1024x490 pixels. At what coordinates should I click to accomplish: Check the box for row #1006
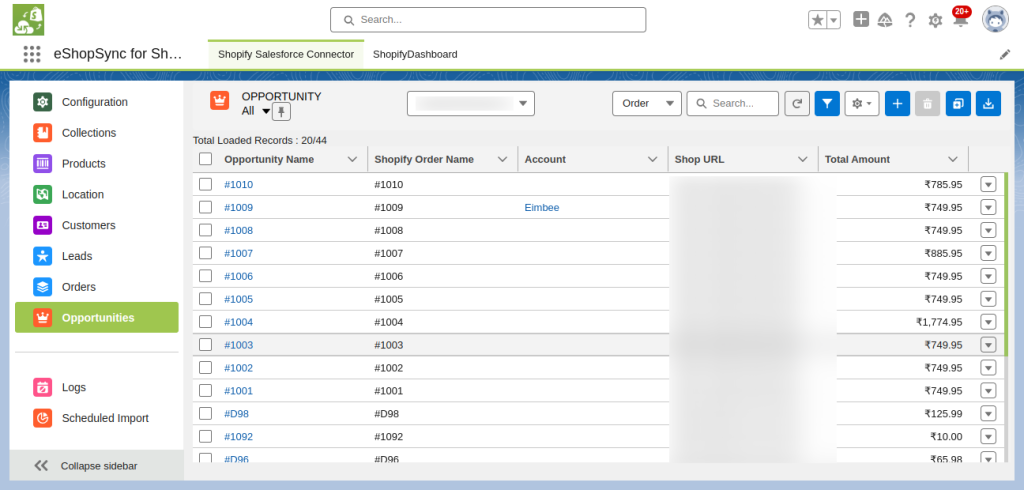[206, 276]
